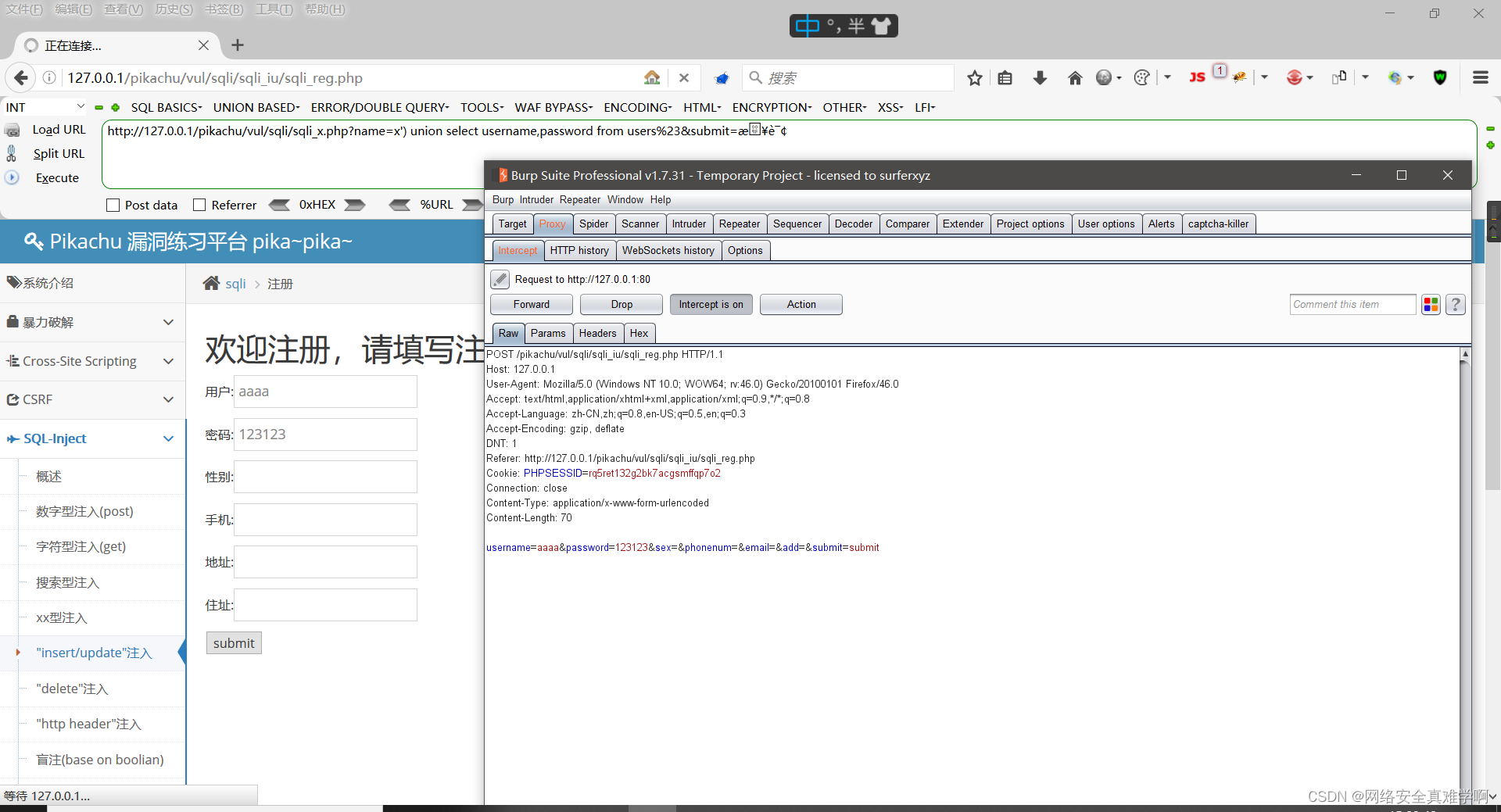This screenshot has height=812, width=1501.
Task: Click the Firefox search box
Action: point(848,77)
